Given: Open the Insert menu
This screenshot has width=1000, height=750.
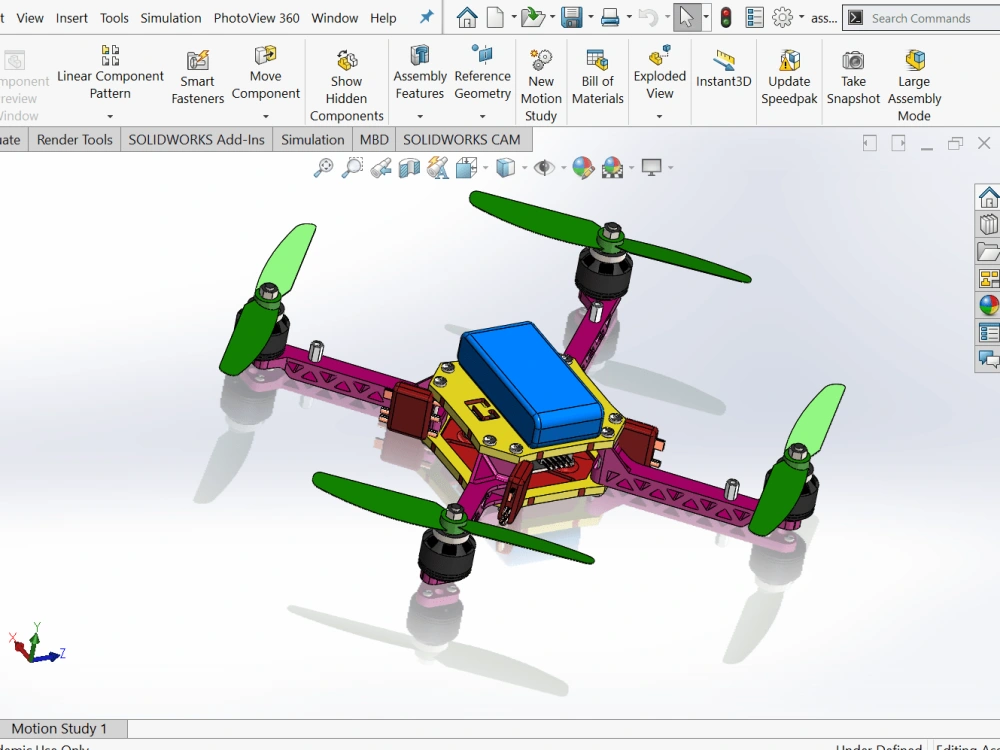Looking at the screenshot, I should 71,18.
